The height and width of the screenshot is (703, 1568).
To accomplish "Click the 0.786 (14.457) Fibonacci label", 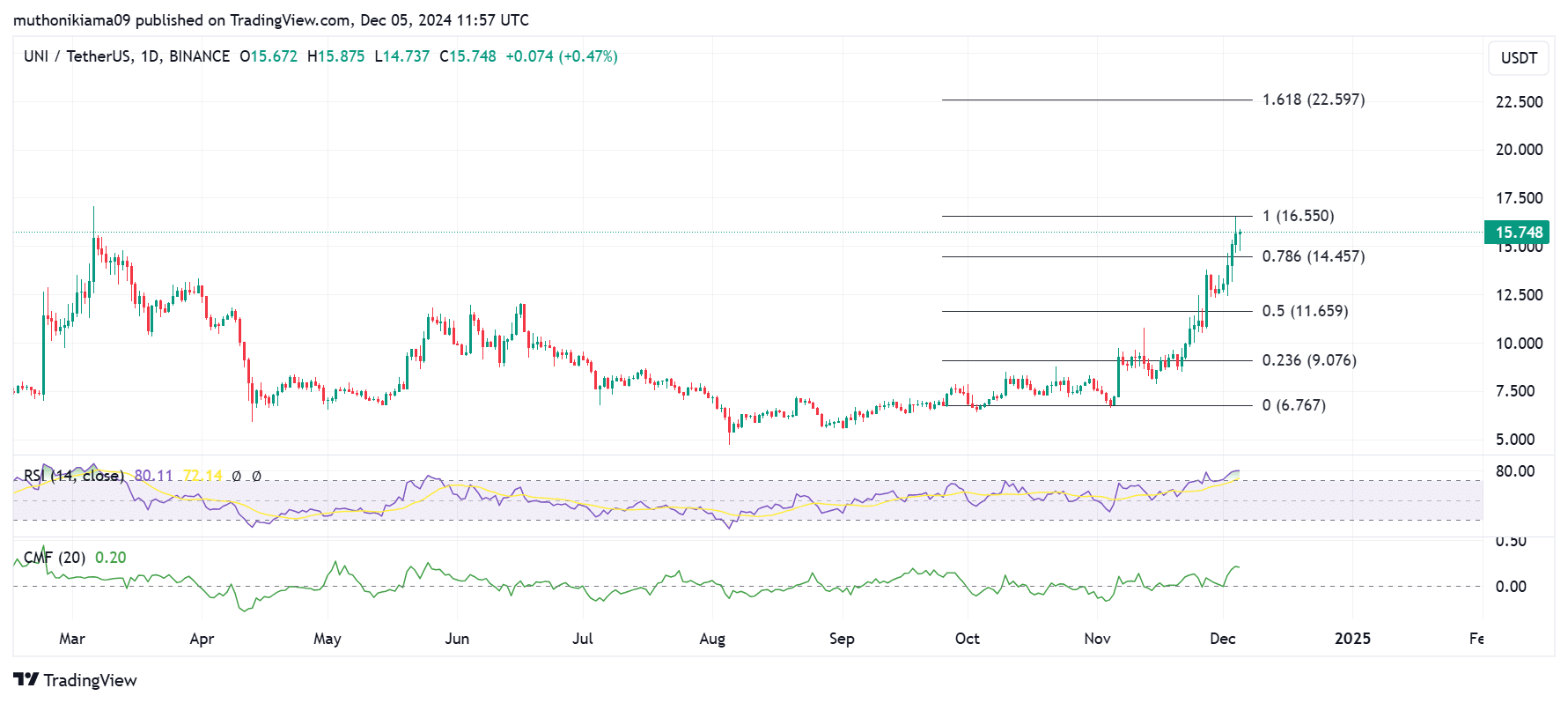I will click(x=1314, y=256).
